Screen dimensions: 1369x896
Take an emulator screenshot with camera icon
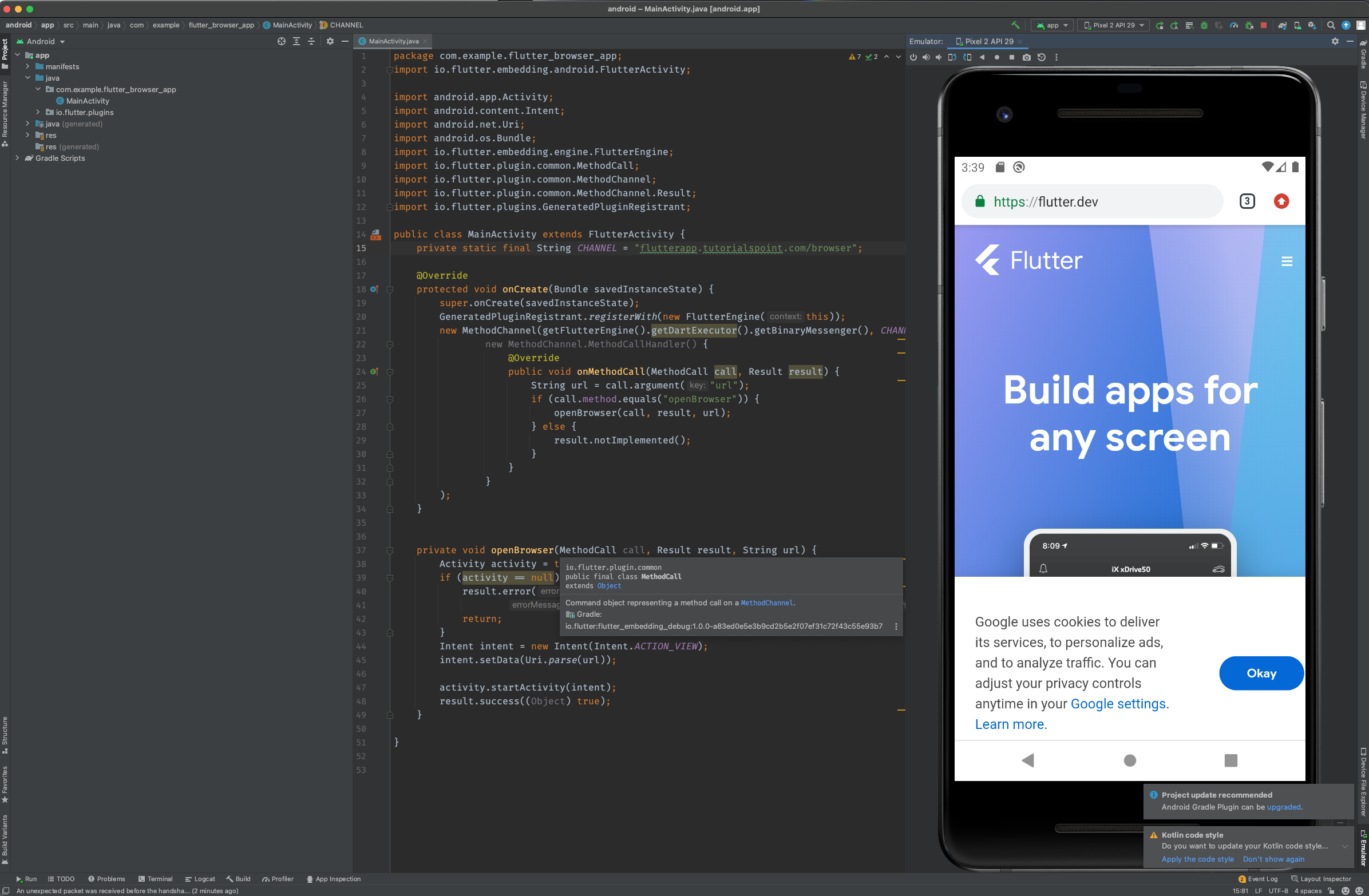click(1027, 57)
